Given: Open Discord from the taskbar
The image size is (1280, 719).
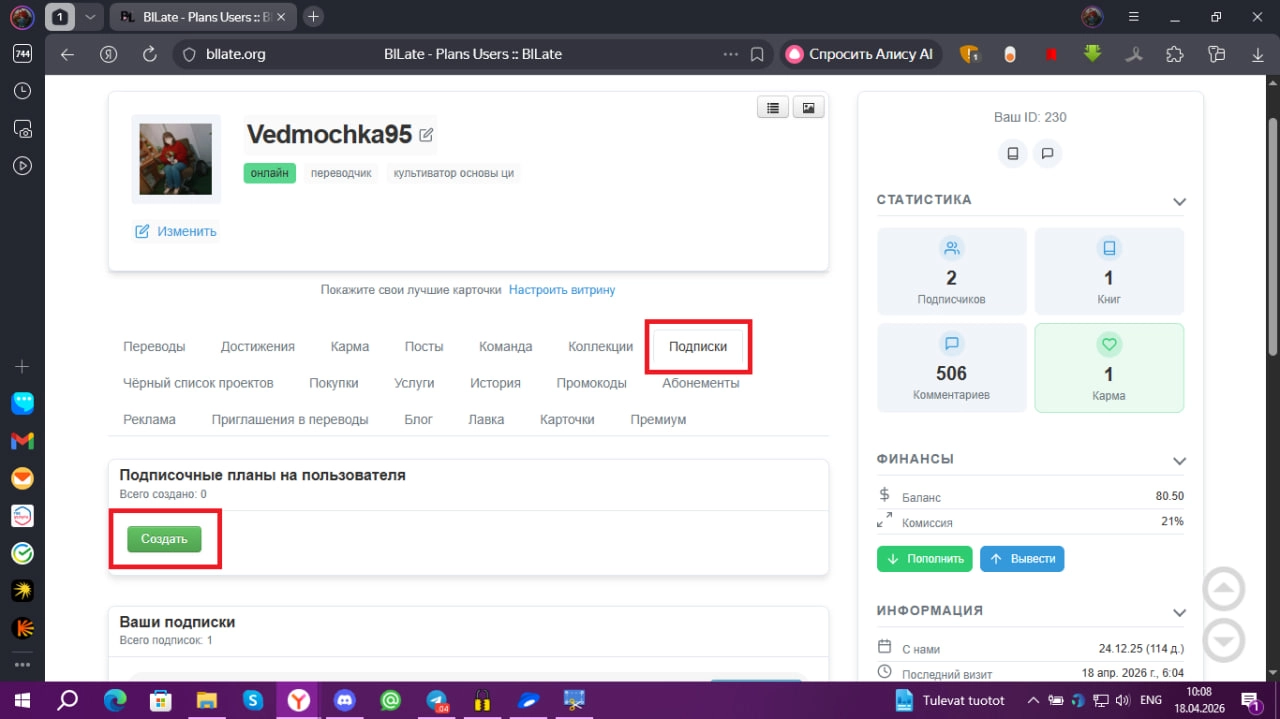Looking at the screenshot, I should [345, 700].
